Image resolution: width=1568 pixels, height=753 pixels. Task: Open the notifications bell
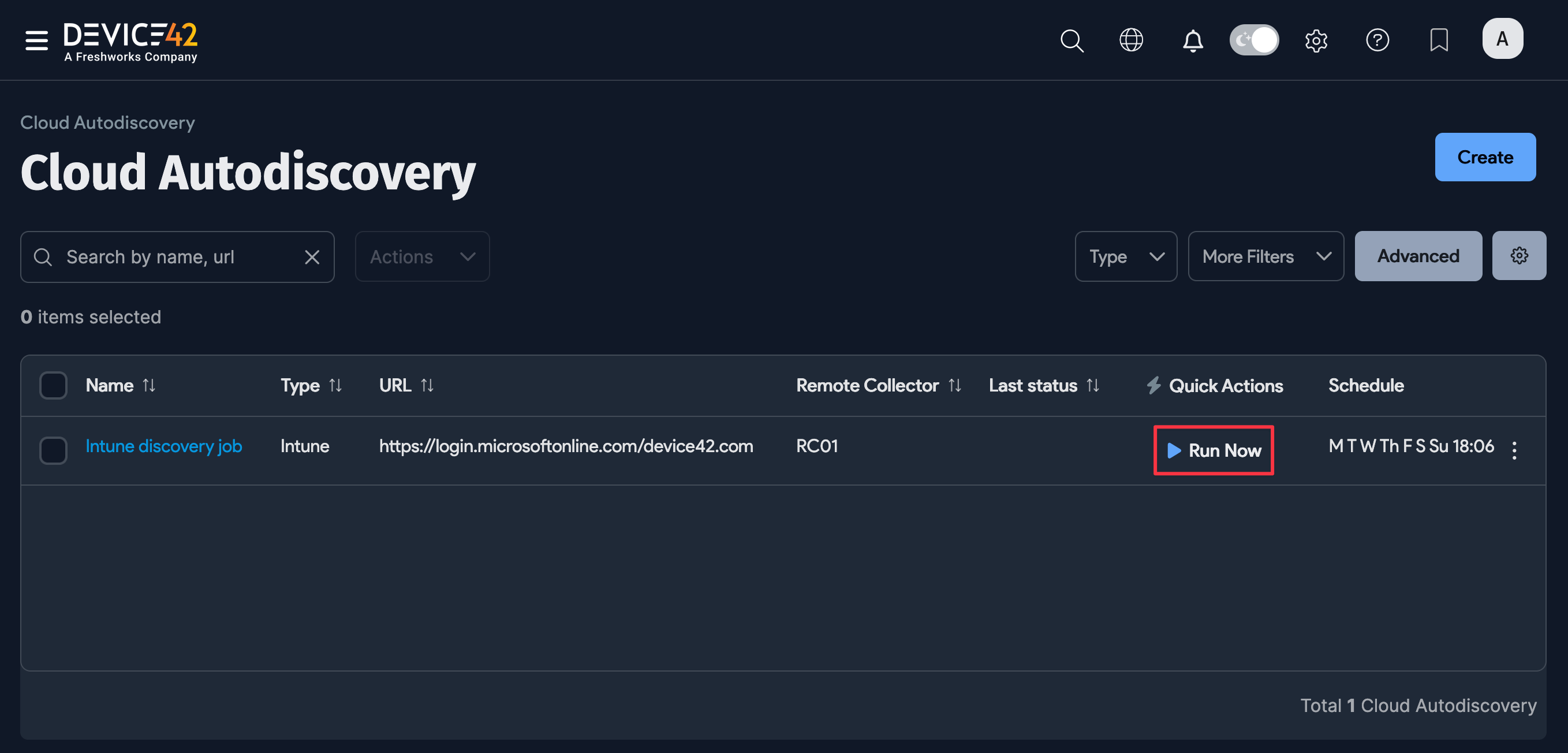pyautogui.click(x=1193, y=40)
